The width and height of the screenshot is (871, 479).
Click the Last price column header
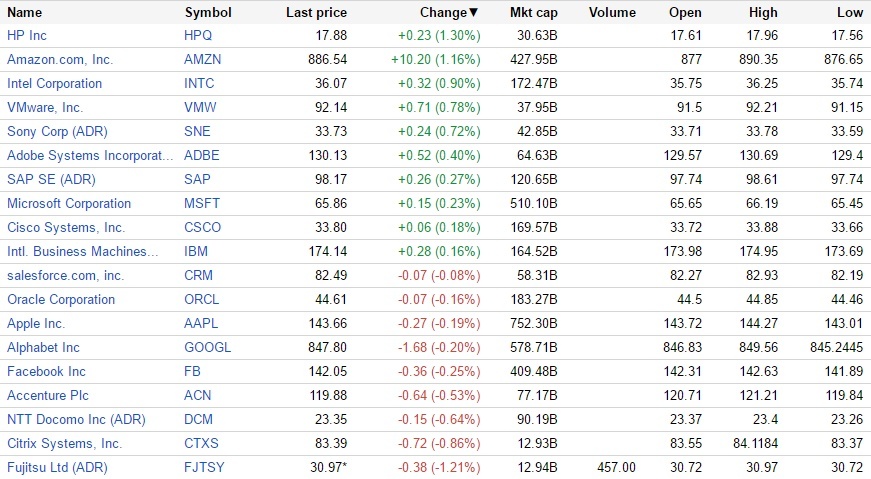tap(316, 13)
